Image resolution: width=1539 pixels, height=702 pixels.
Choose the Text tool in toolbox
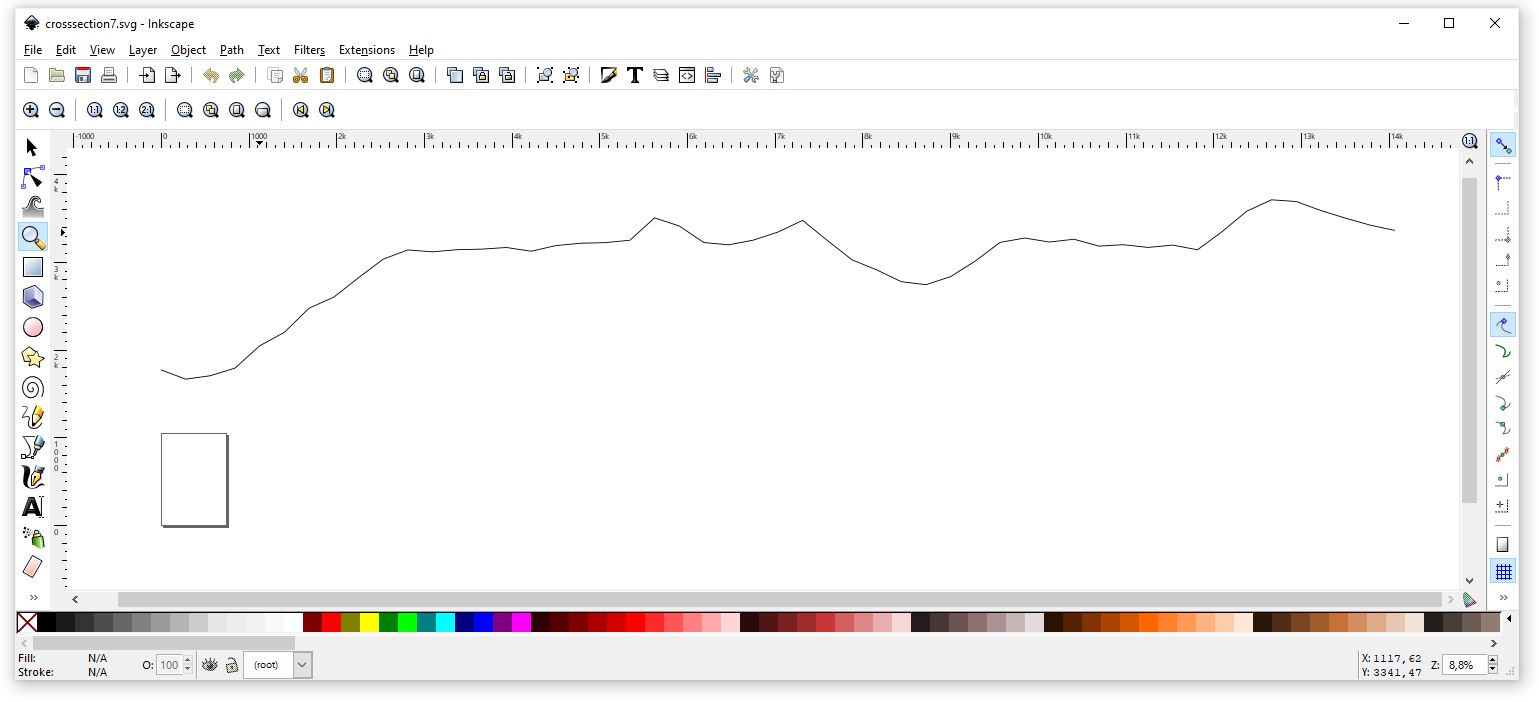[x=32, y=507]
